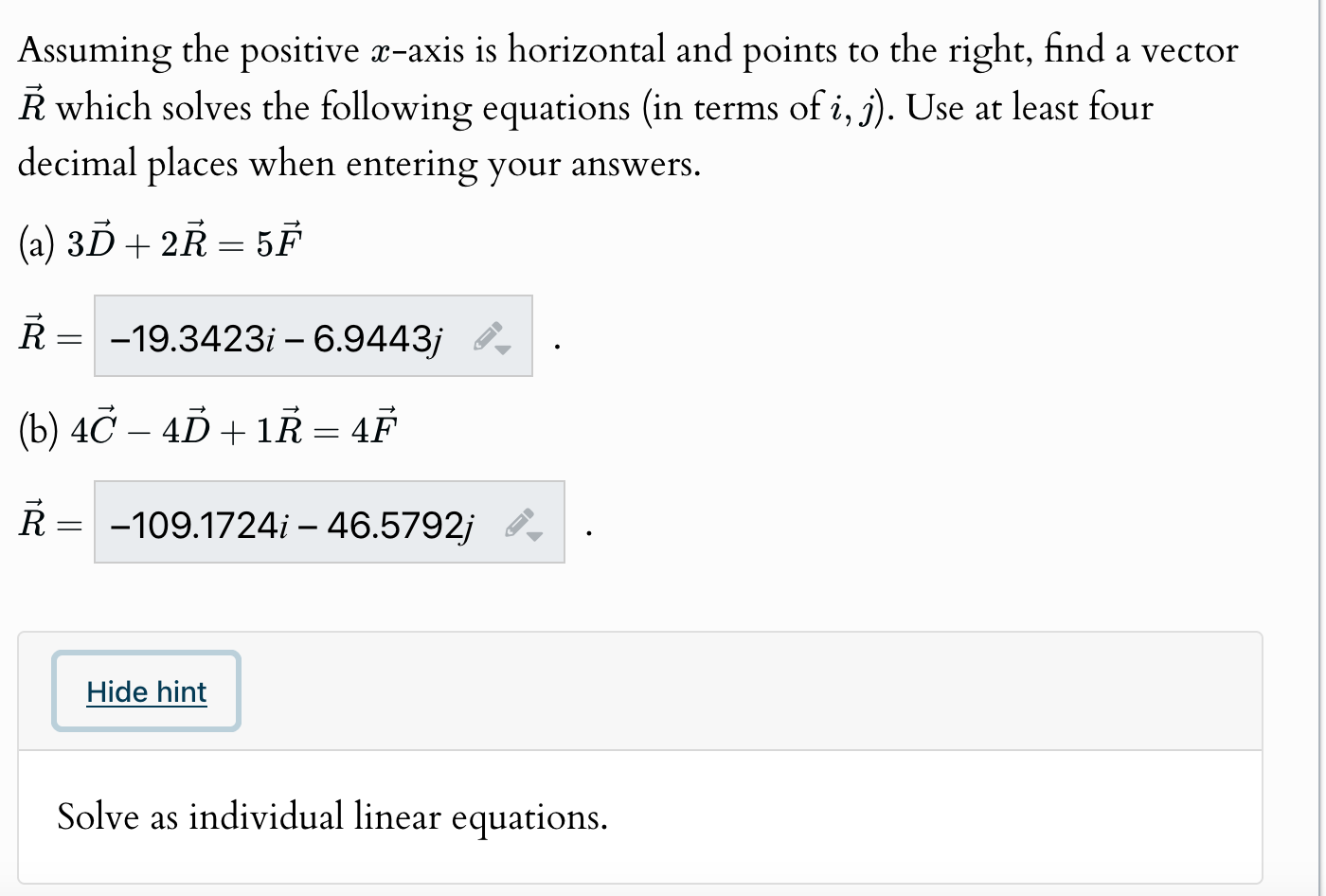Screen dimensions: 1326x896
Task: Click the hint text about individual linear equations
Action: 332,816
